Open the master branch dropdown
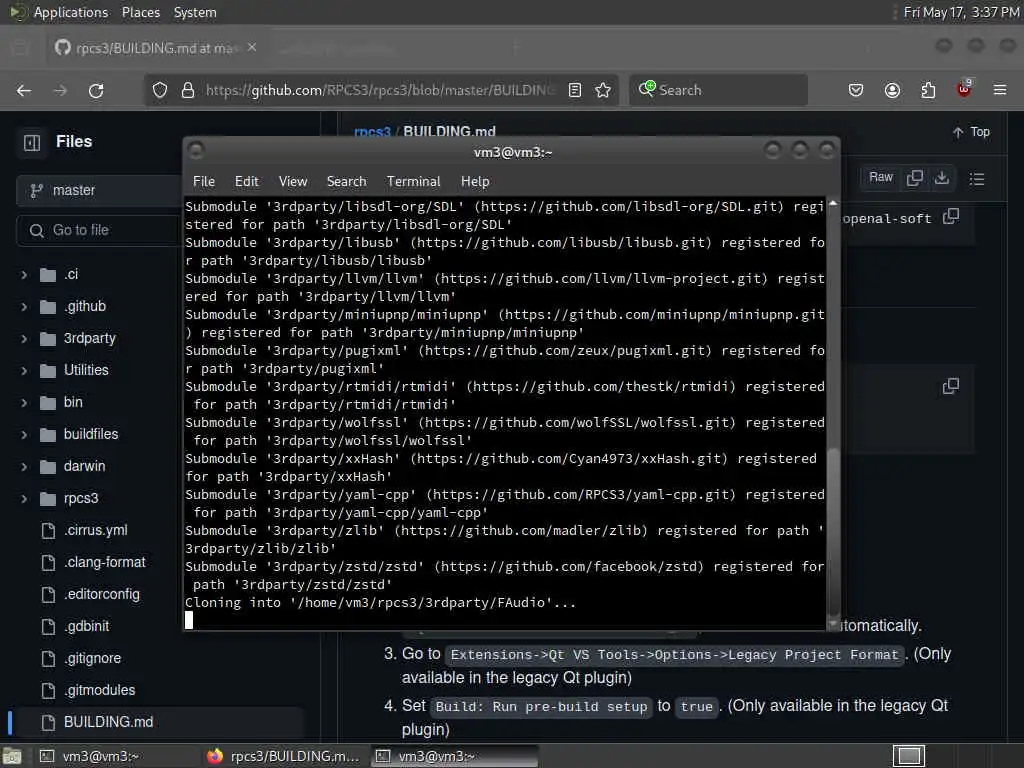This screenshot has width=1024, height=768. click(98, 191)
